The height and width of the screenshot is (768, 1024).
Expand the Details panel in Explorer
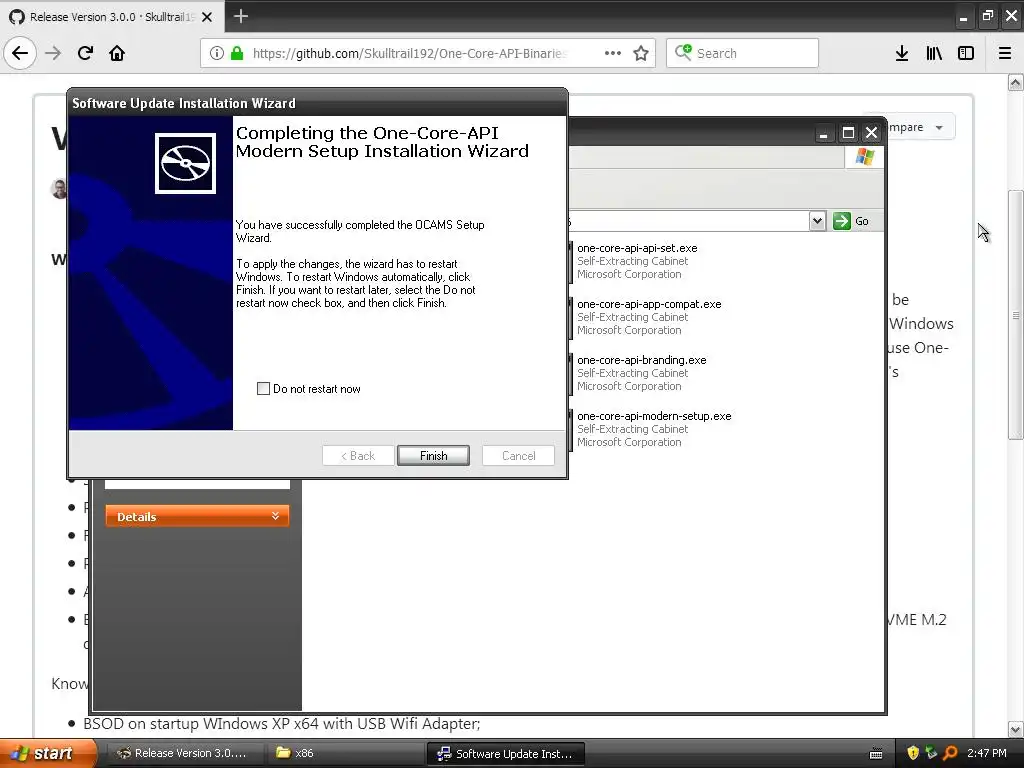[x=197, y=516]
